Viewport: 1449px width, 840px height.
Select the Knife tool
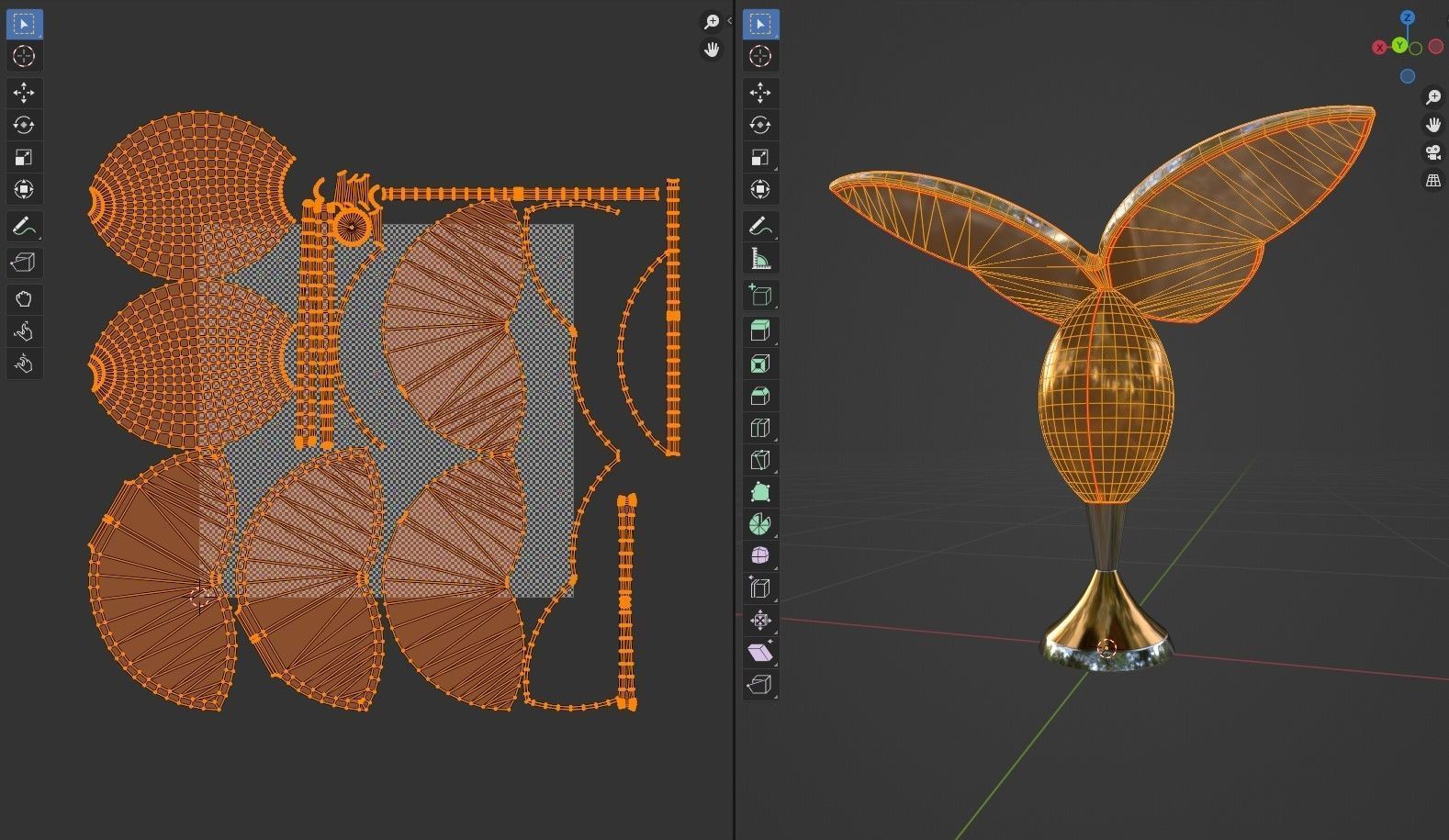click(x=760, y=460)
